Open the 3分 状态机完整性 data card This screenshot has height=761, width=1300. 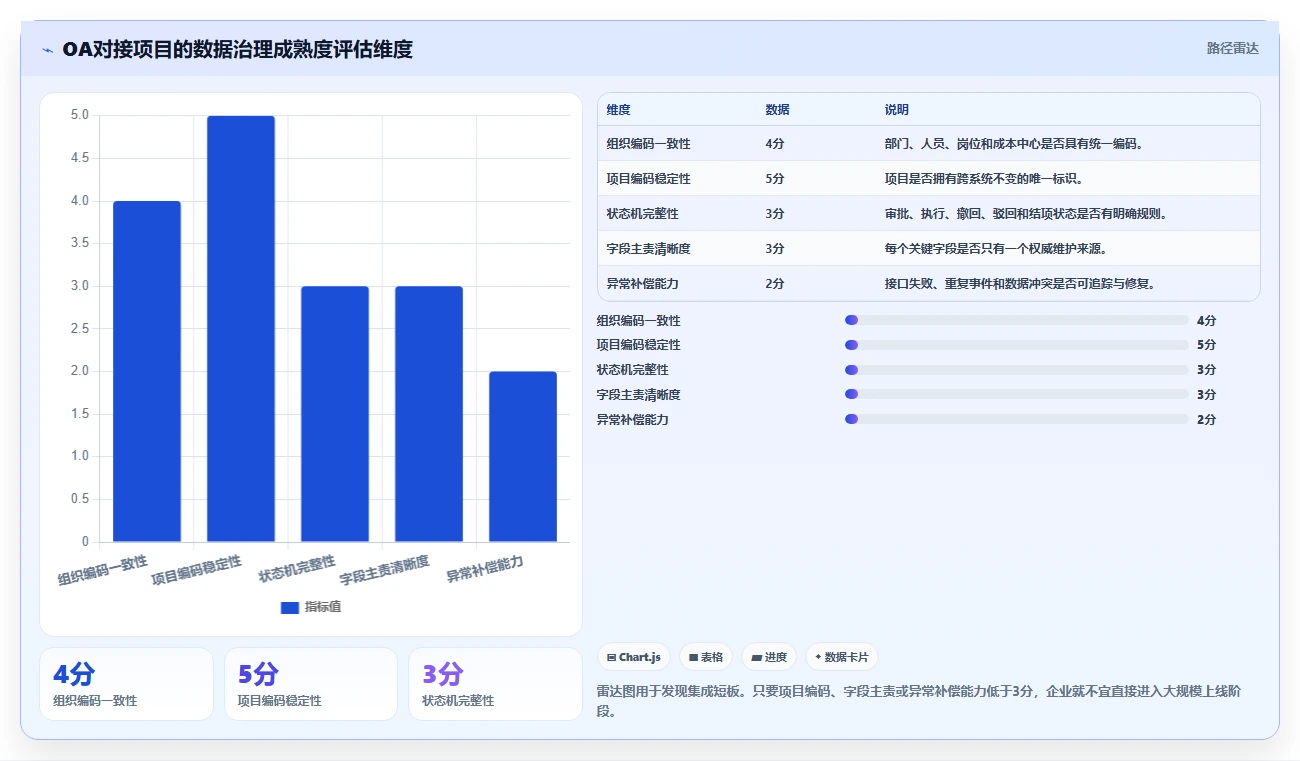[x=495, y=684]
